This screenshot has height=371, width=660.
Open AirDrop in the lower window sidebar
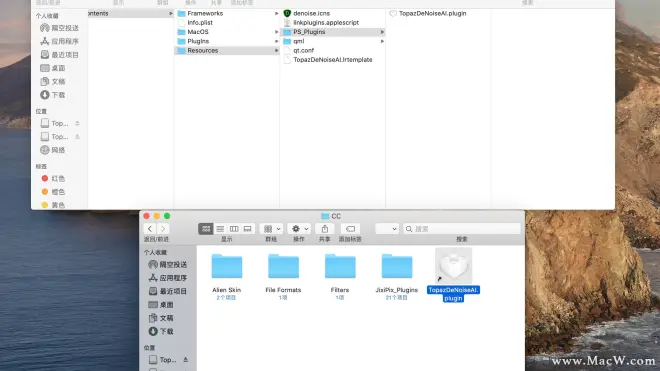pos(168,264)
